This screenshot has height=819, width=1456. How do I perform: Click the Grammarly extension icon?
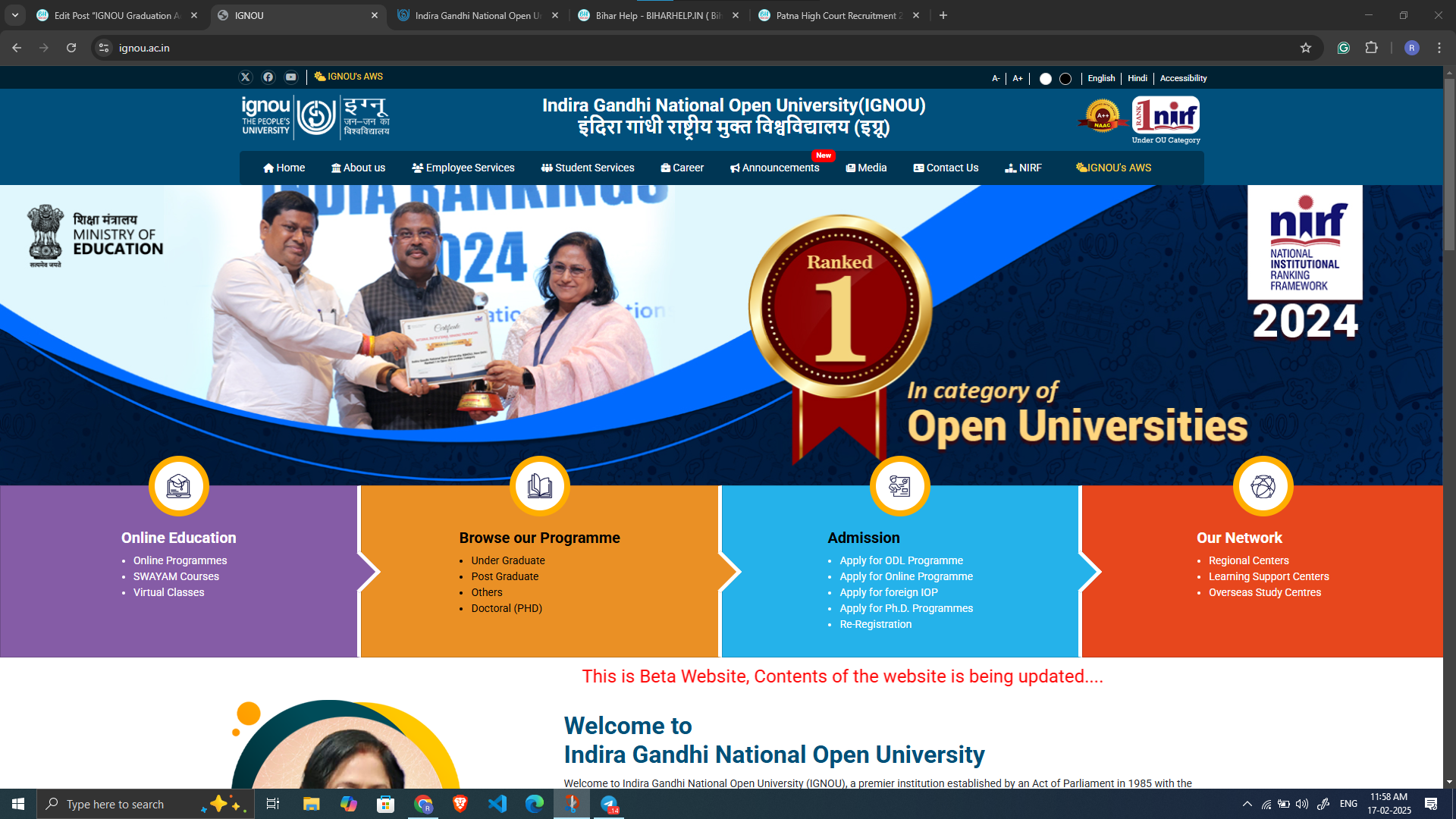click(1344, 48)
